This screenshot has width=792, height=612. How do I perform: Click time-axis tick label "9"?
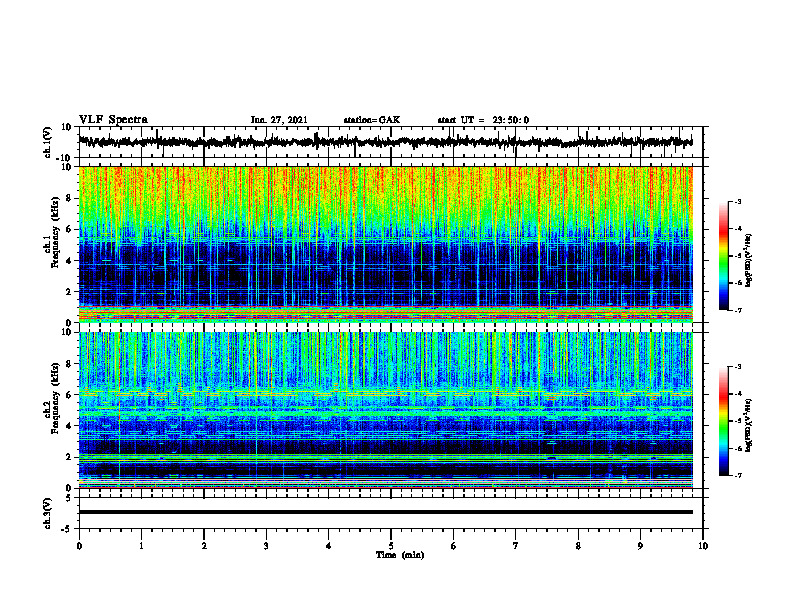[x=640, y=546]
